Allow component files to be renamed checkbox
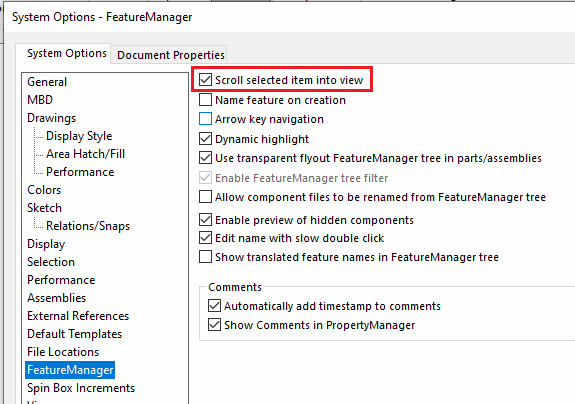Viewport: 575px width, 404px height. pos(205,197)
